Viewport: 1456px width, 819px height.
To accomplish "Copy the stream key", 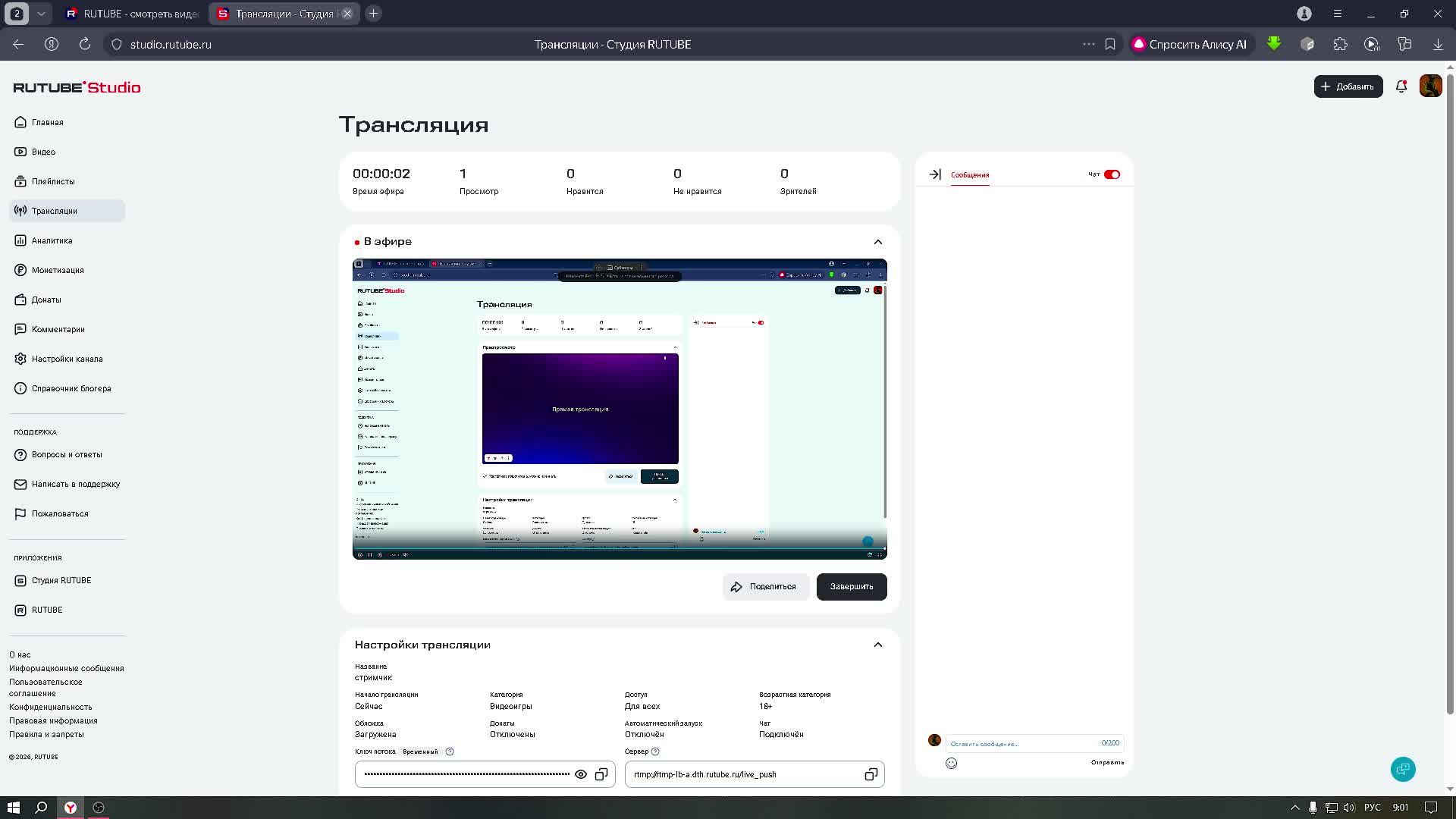I will tap(601, 774).
